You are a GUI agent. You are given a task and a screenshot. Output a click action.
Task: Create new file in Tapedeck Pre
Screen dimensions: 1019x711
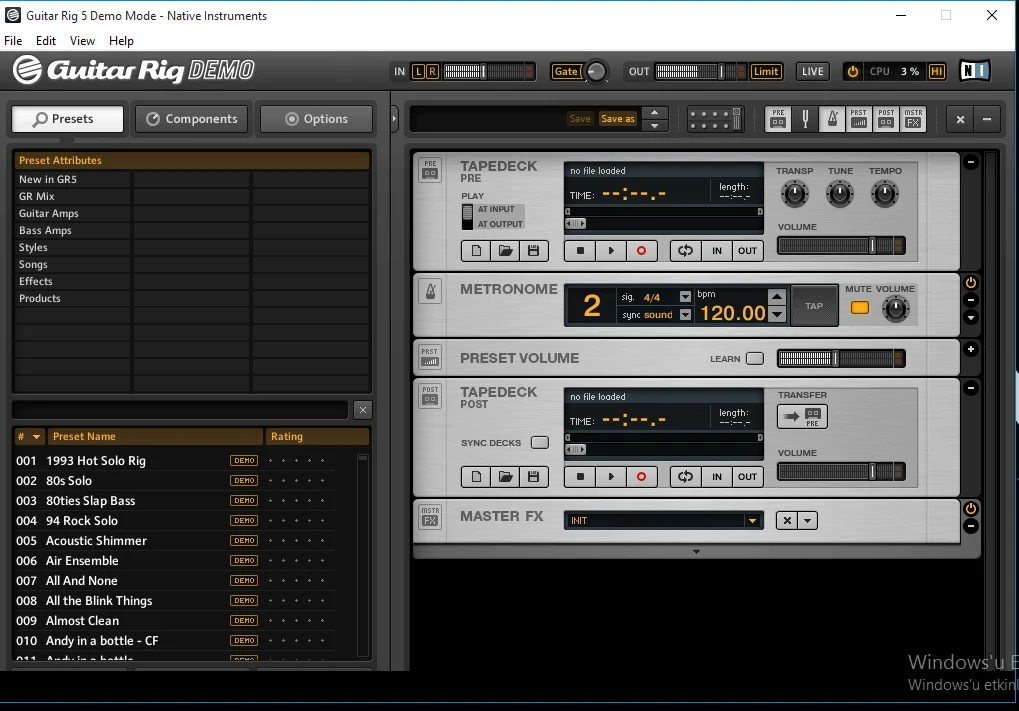476,250
